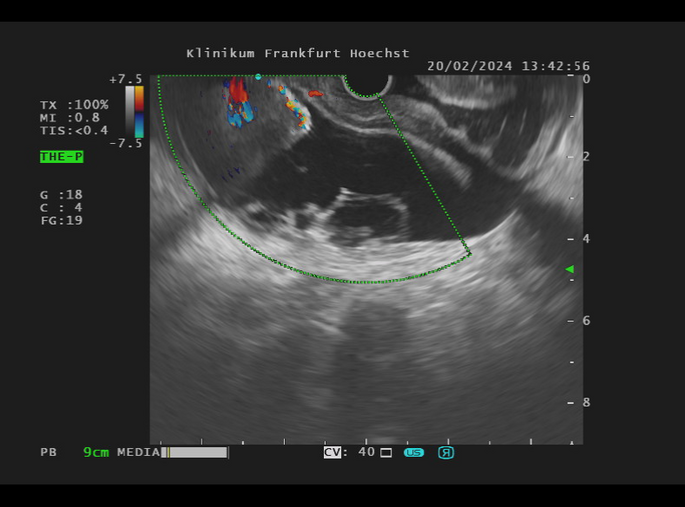Viewport: 685px width, 507px height.
Task: Click the CV value label
Action: click(x=349, y=452)
